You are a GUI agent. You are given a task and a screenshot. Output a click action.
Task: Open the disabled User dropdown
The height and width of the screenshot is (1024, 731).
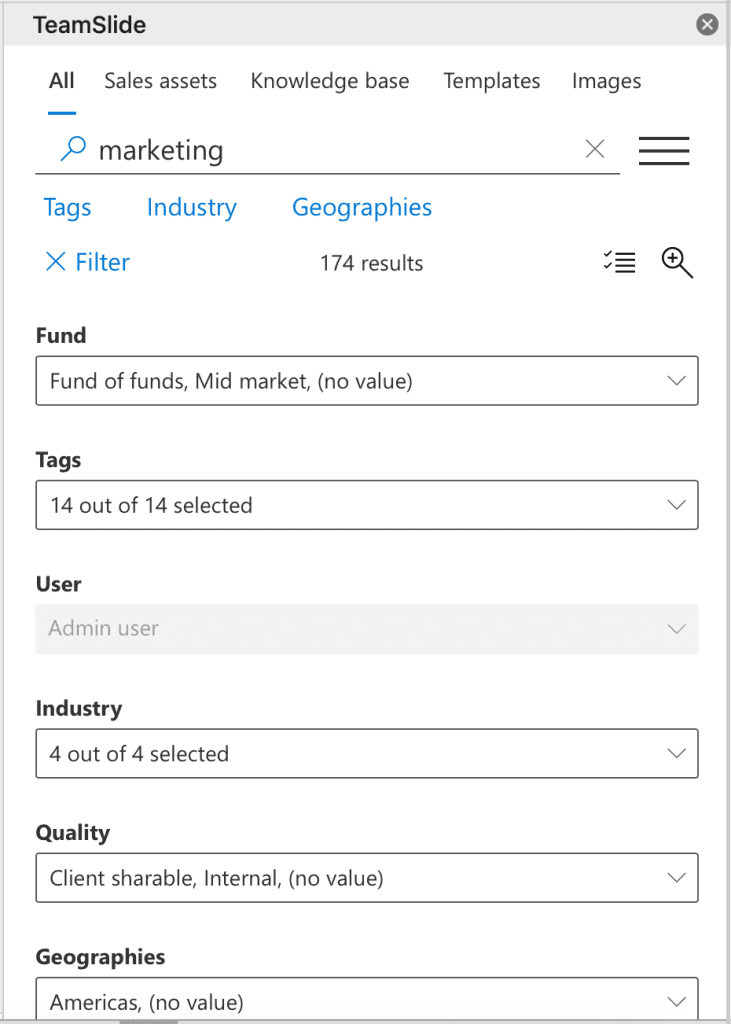point(367,629)
